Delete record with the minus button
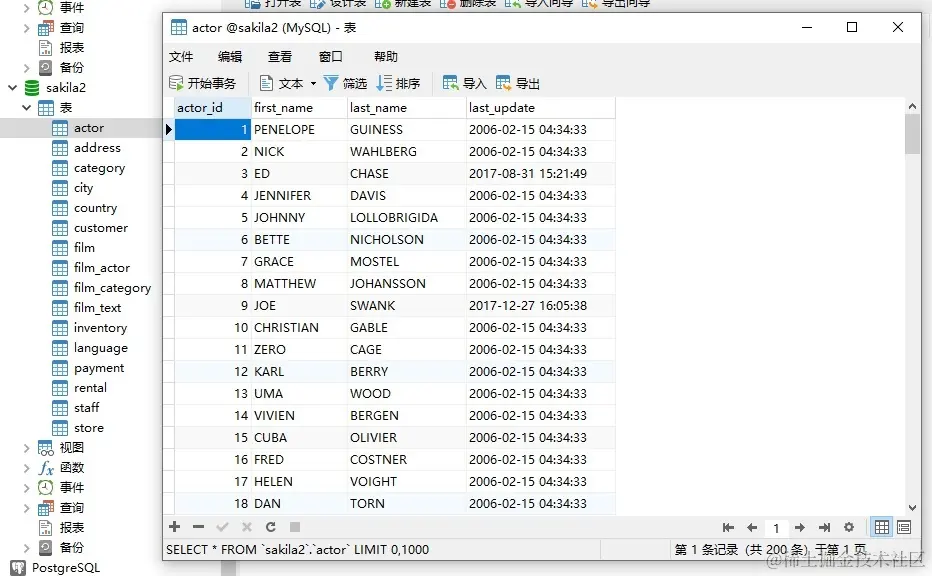This screenshot has height=576, width=932. pyautogui.click(x=199, y=527)
